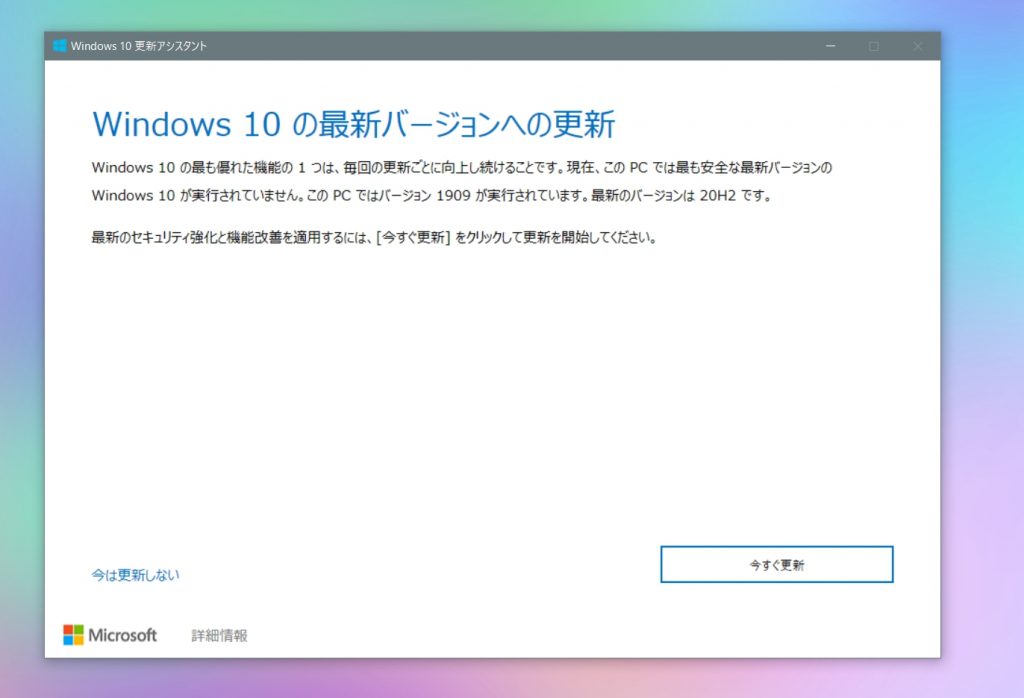Viewport: 1024px width, 698px height.
Task: Click the 今は更新しない link
Action: click(x=134, y=575)
